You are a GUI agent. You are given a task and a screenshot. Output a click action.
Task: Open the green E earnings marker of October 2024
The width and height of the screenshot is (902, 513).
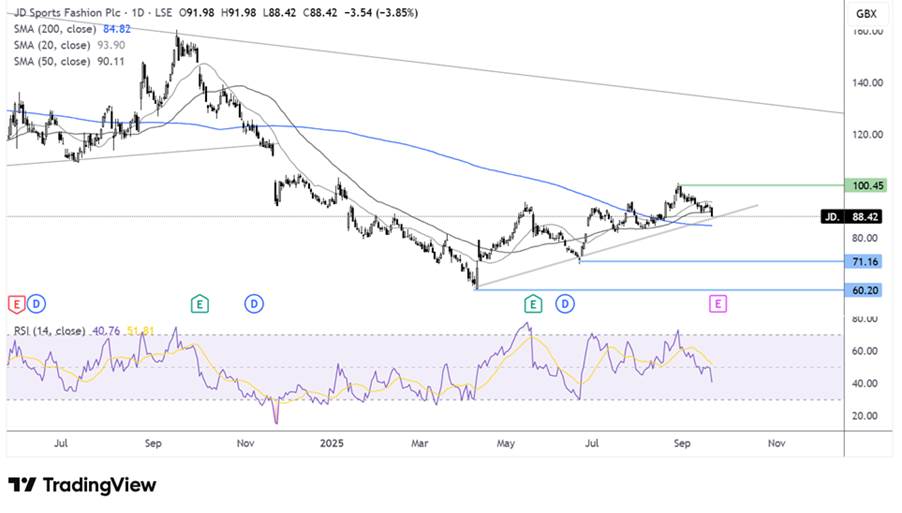click(x=199, y=304)
